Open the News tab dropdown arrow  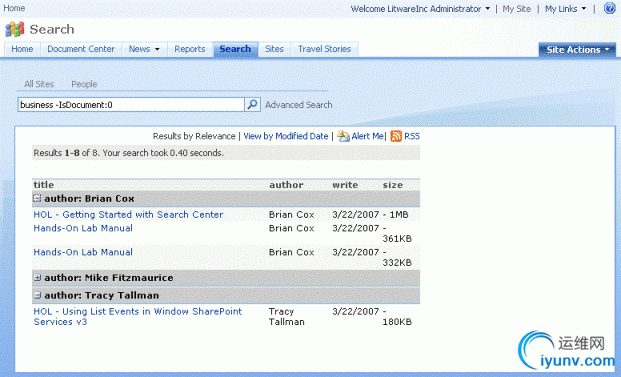[x=157, y=49]
